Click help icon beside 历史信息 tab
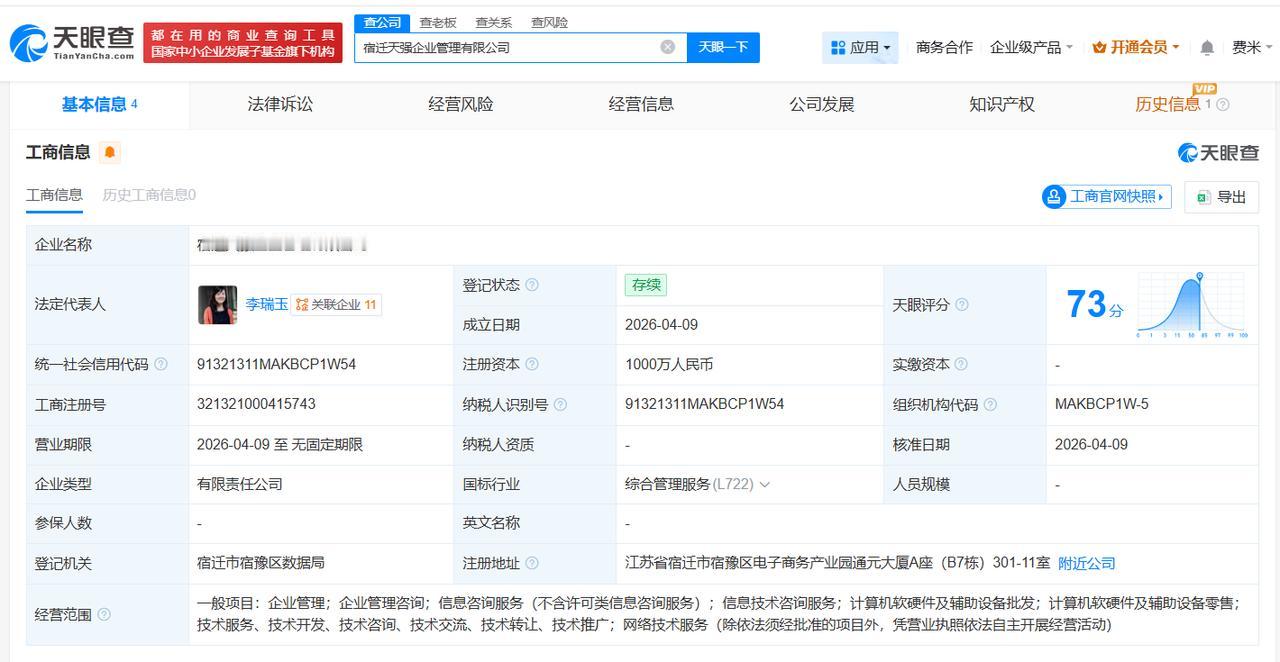Screen dimensions: 1280x662 tap(1222, 105)
